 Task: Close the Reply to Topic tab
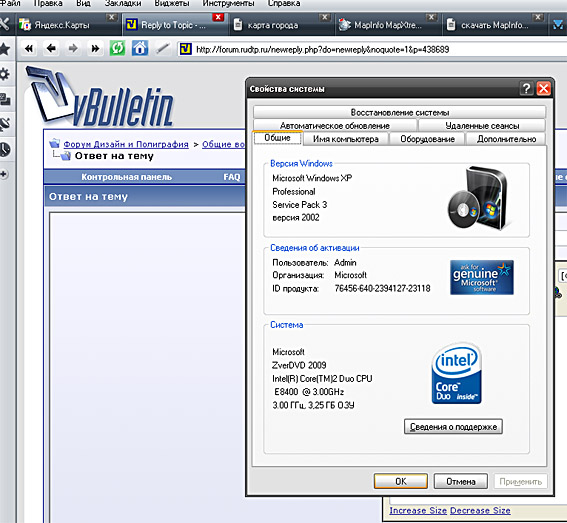coord(218,17)
